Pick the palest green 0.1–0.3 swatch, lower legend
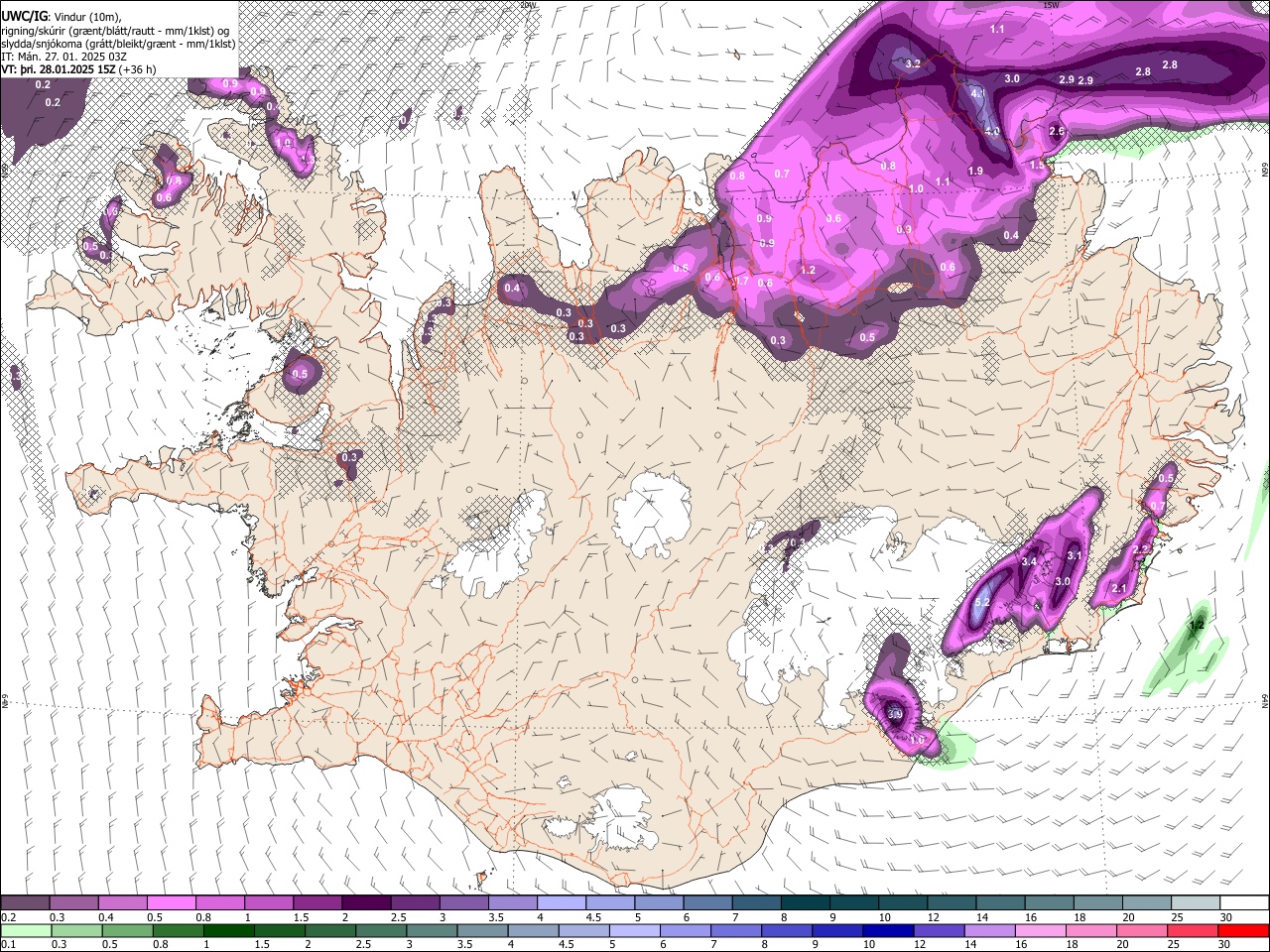This screenshot has height=952, width=1270. (x=25, y=930)
